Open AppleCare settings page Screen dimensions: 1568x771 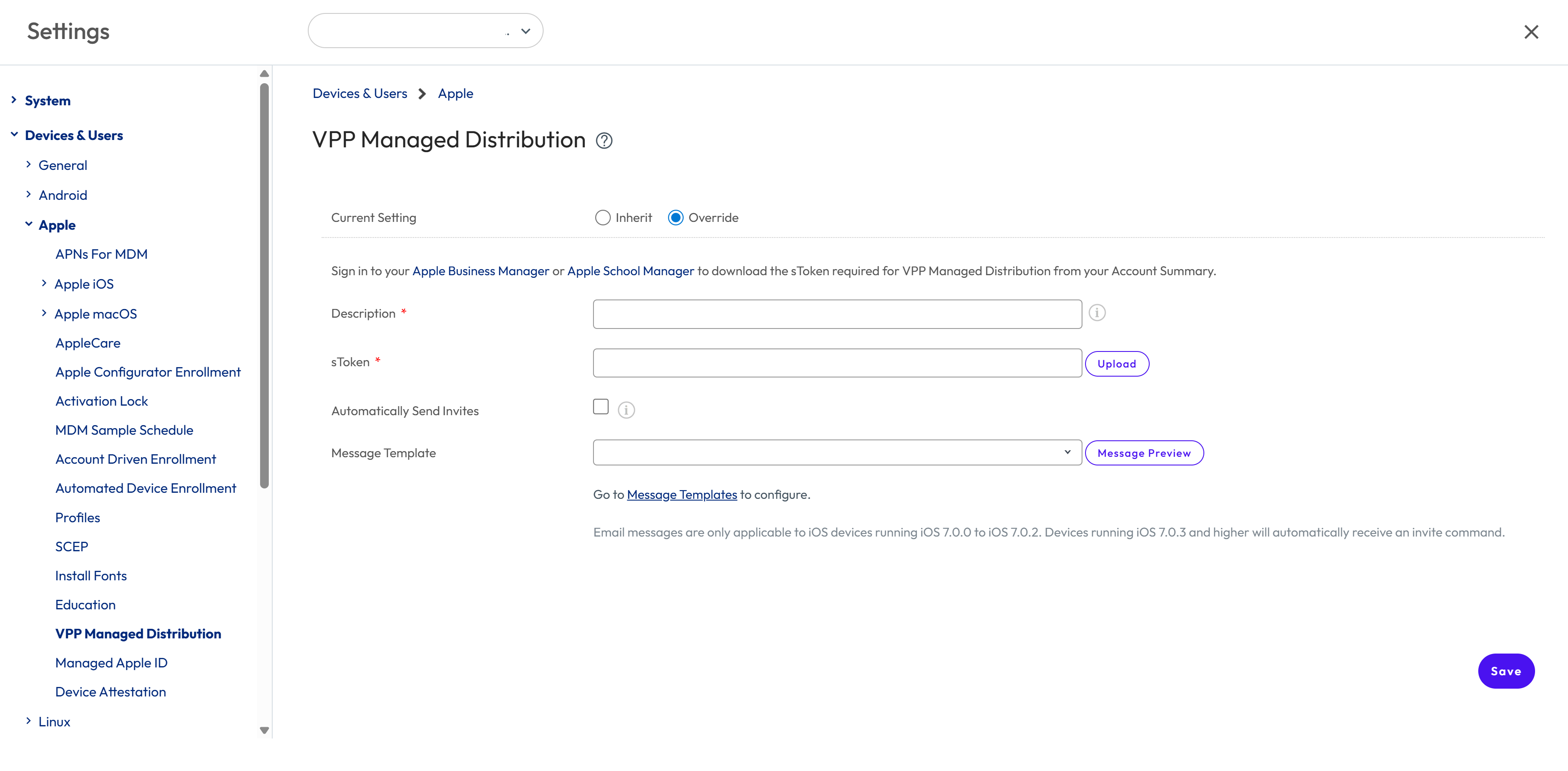click(88, 343)
